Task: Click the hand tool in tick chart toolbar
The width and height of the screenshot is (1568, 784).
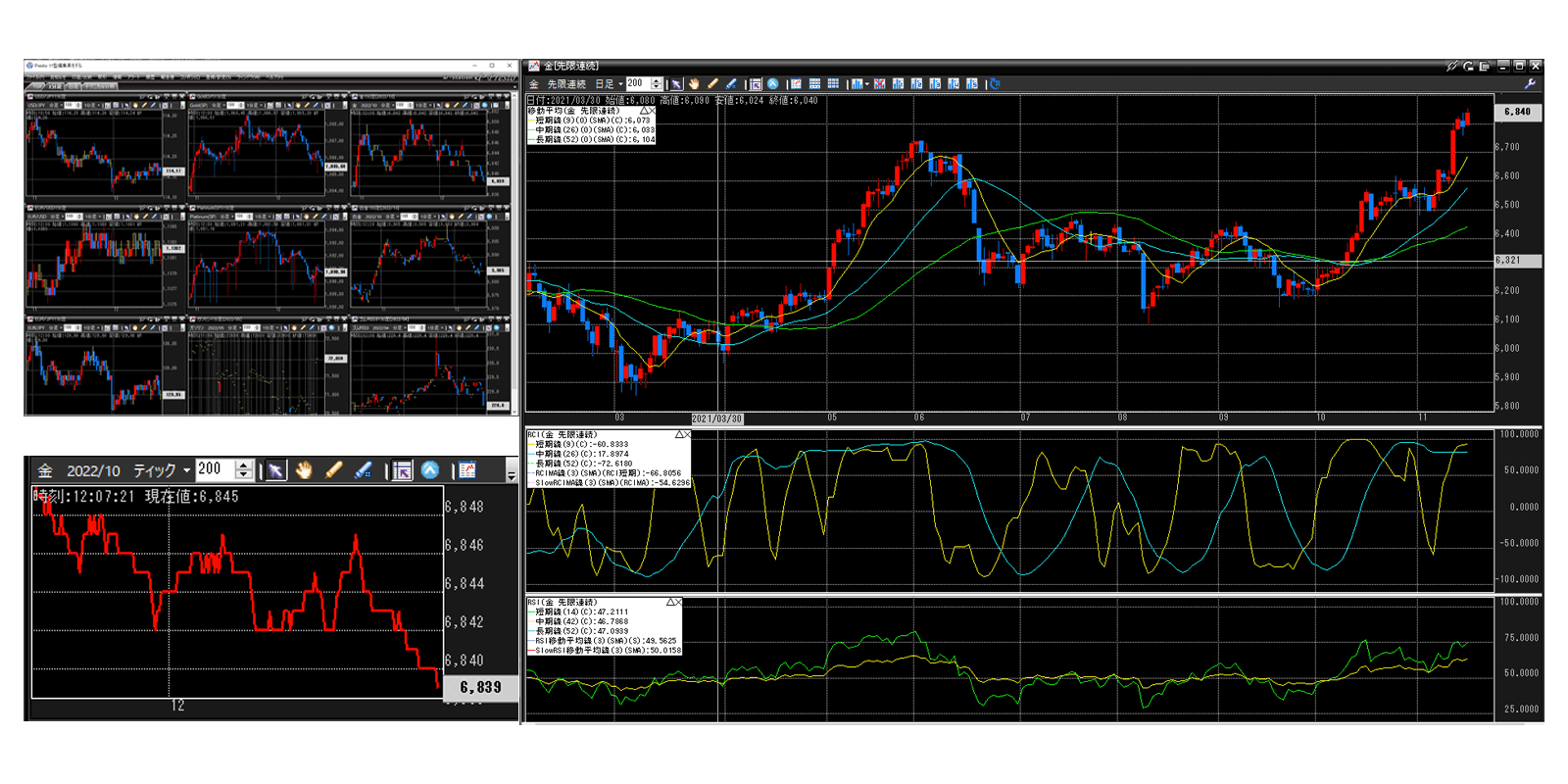Action: tap(304, 470)
